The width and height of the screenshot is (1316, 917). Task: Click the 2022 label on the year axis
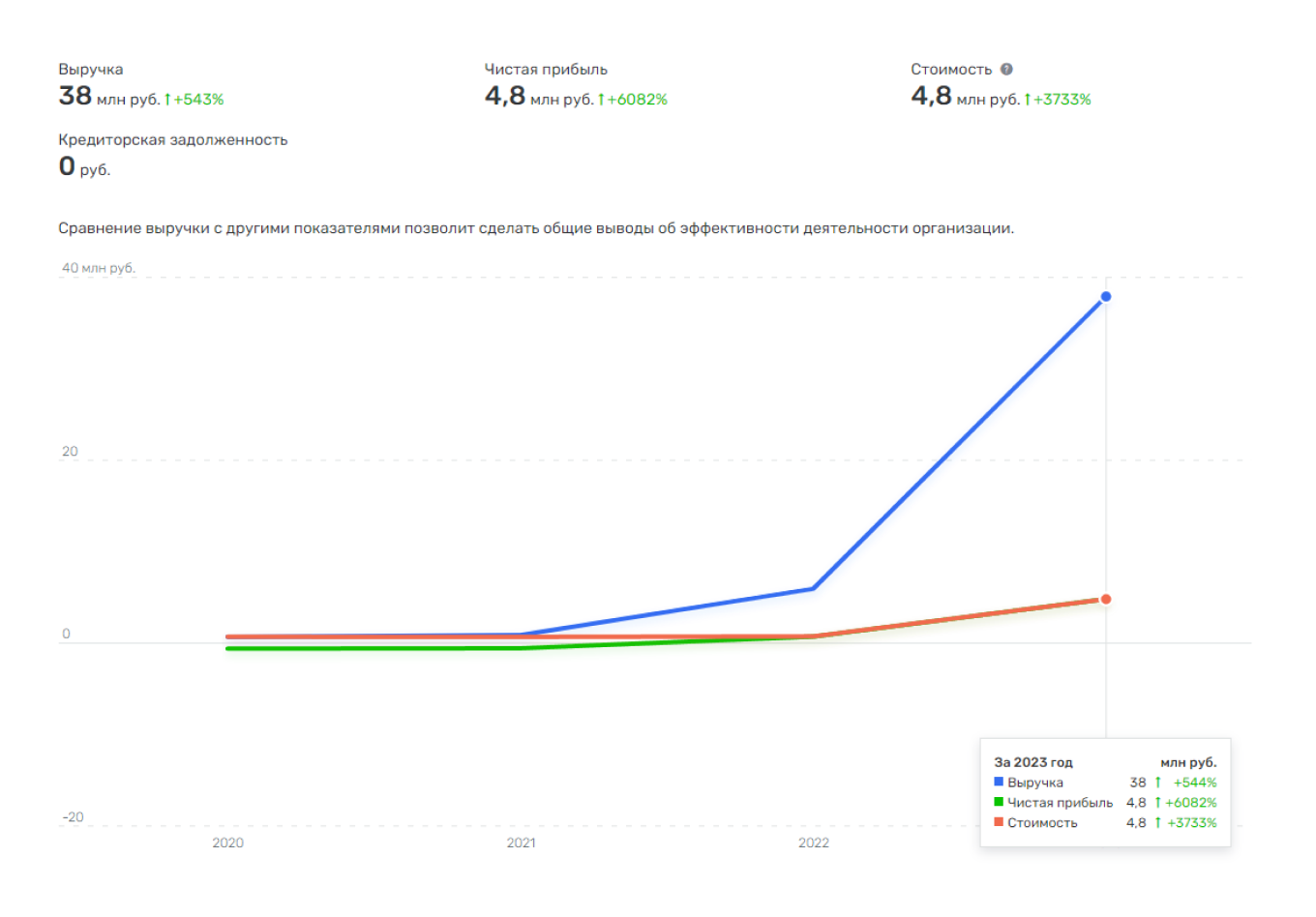[x=814, y=843]
